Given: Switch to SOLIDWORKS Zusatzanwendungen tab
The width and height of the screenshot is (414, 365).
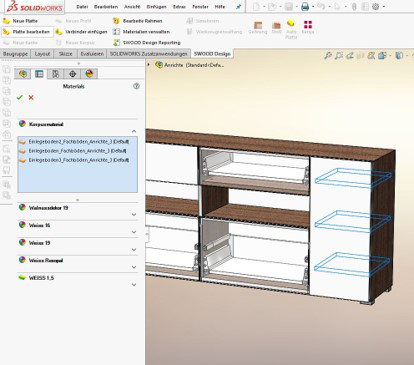Looking at the screenshot, I should pos(149,54).
